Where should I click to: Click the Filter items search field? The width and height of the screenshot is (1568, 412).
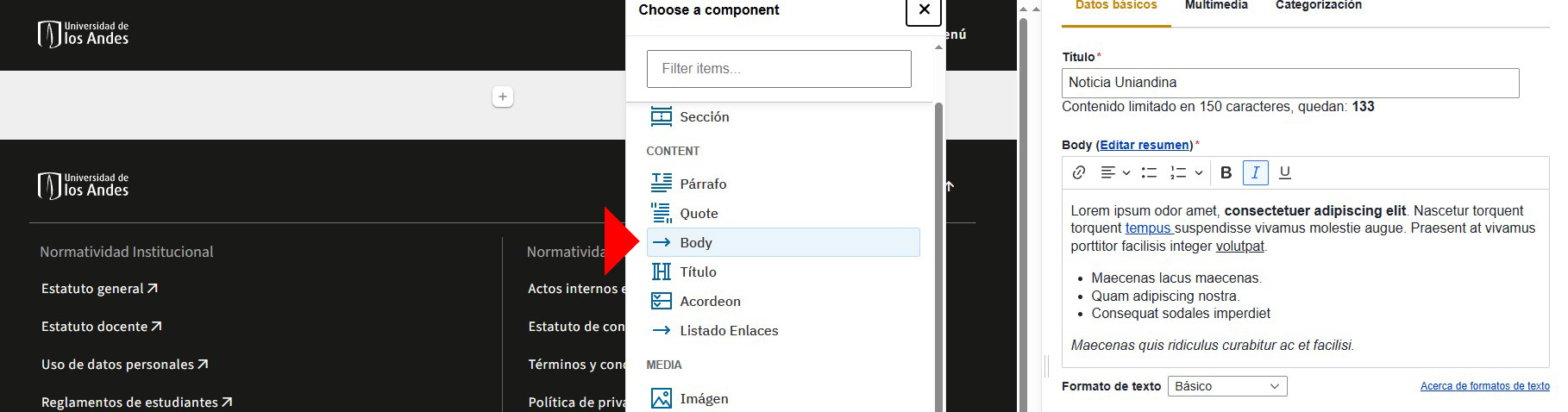click(x=779, y=69)
